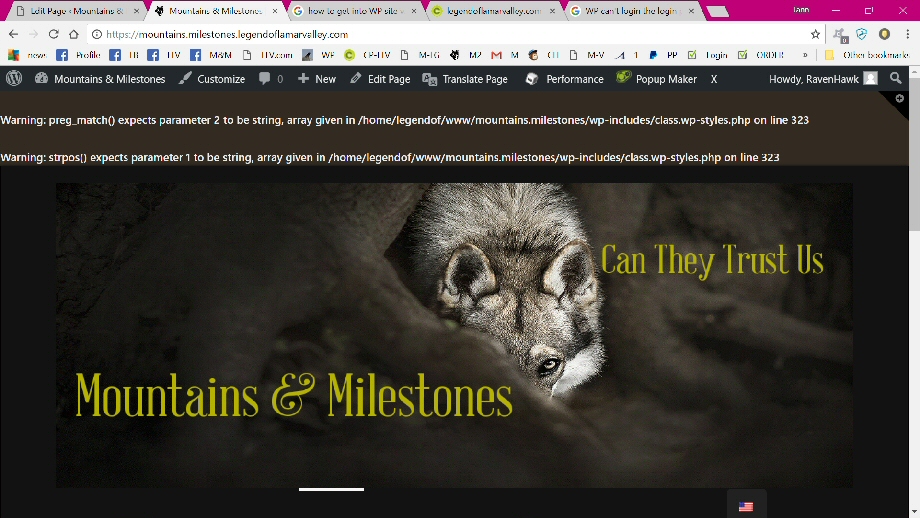
Task: Click the Customize link
Action: click(212, 78)
